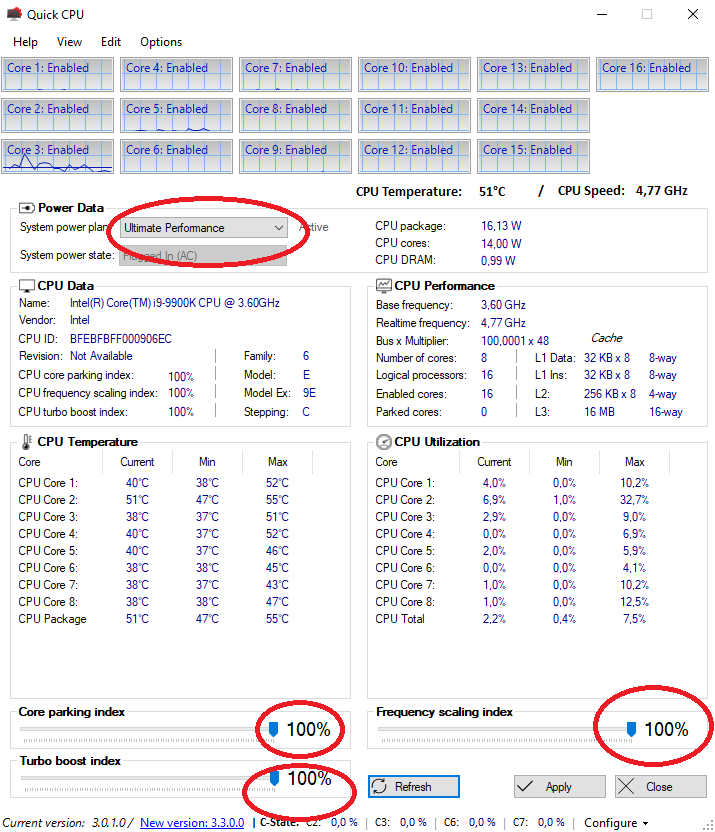Viewport: 715px width, 832px height.
Task: Click the Quick CPU app icon in title bar
Action: [x=14, y=14]
